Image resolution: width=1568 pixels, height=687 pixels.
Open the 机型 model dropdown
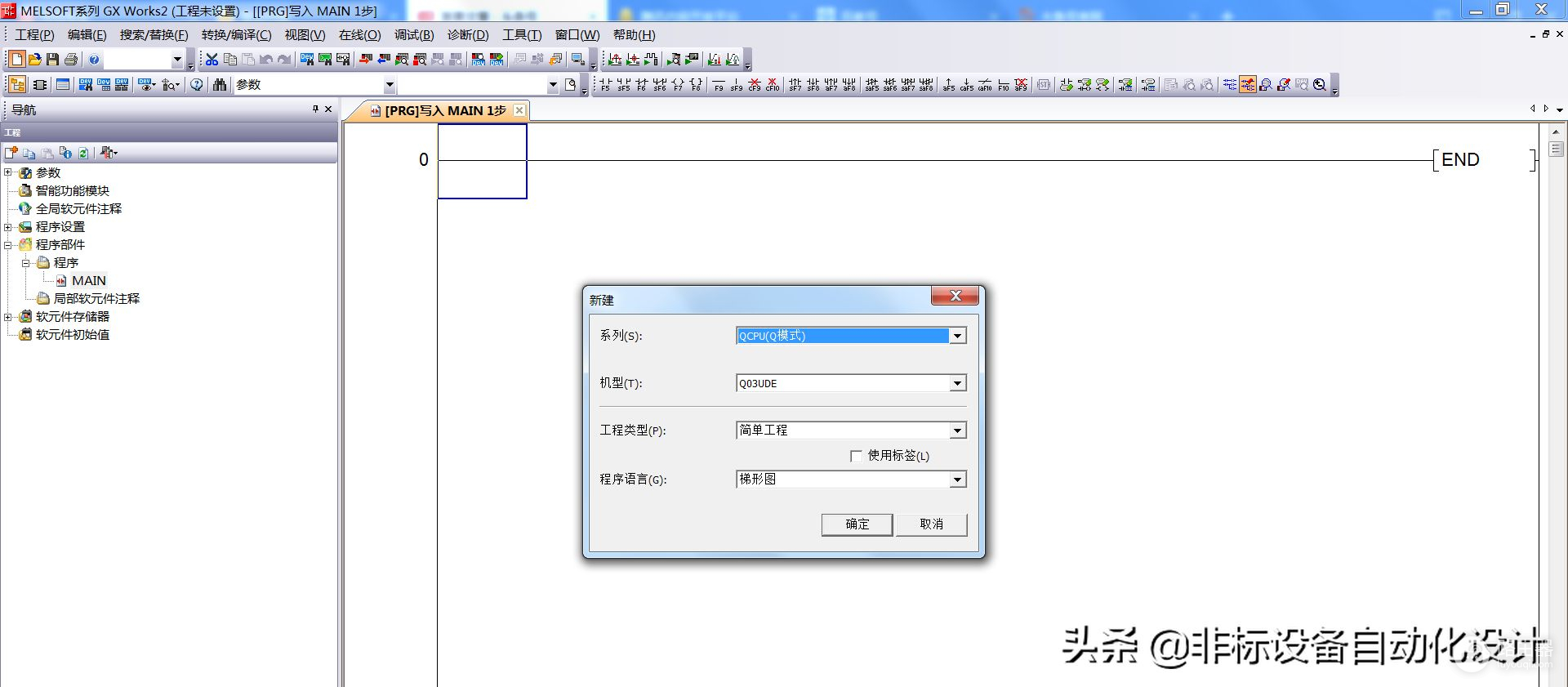(957, 383)
